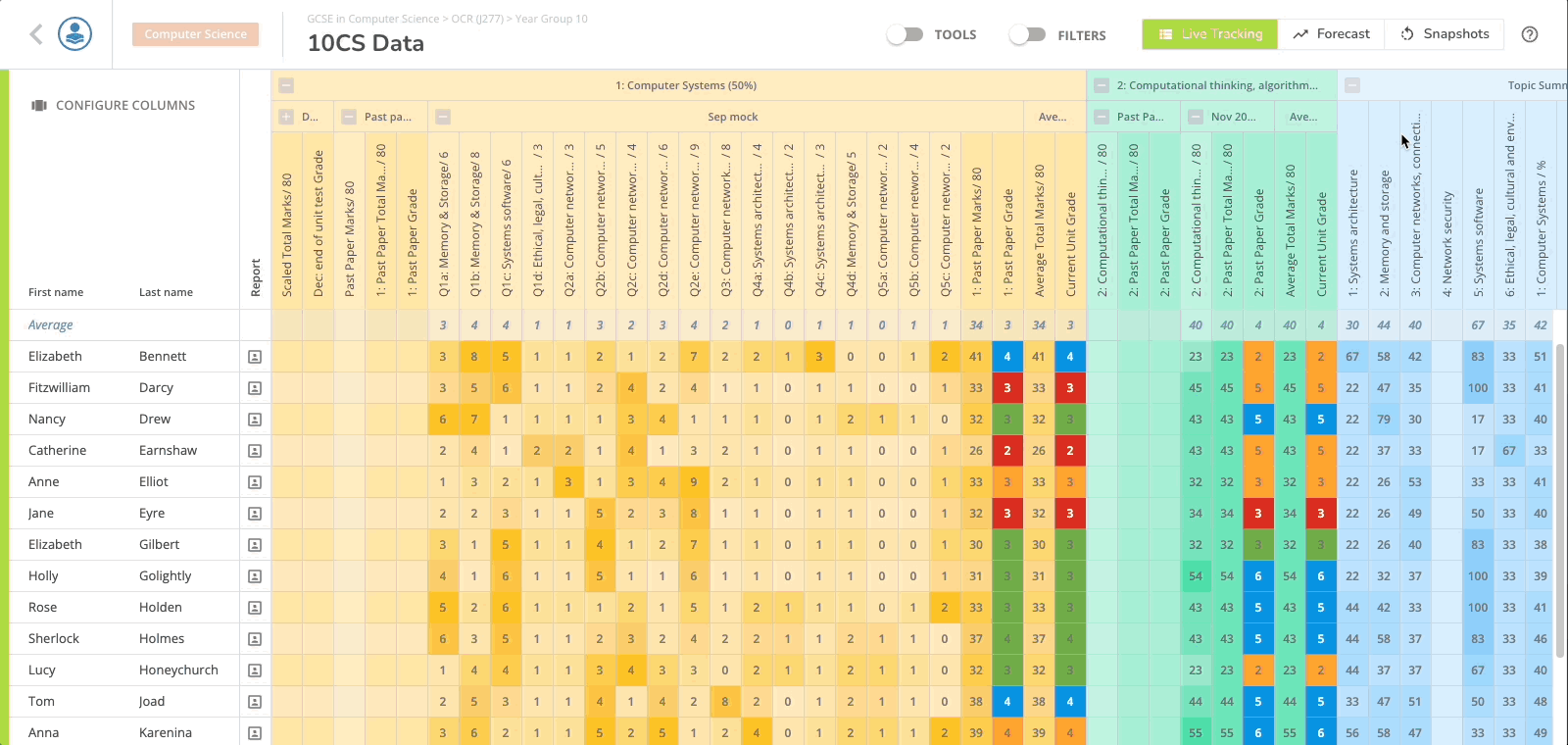
Task: Open the help question mark icon
Action: coord(1529,34)
